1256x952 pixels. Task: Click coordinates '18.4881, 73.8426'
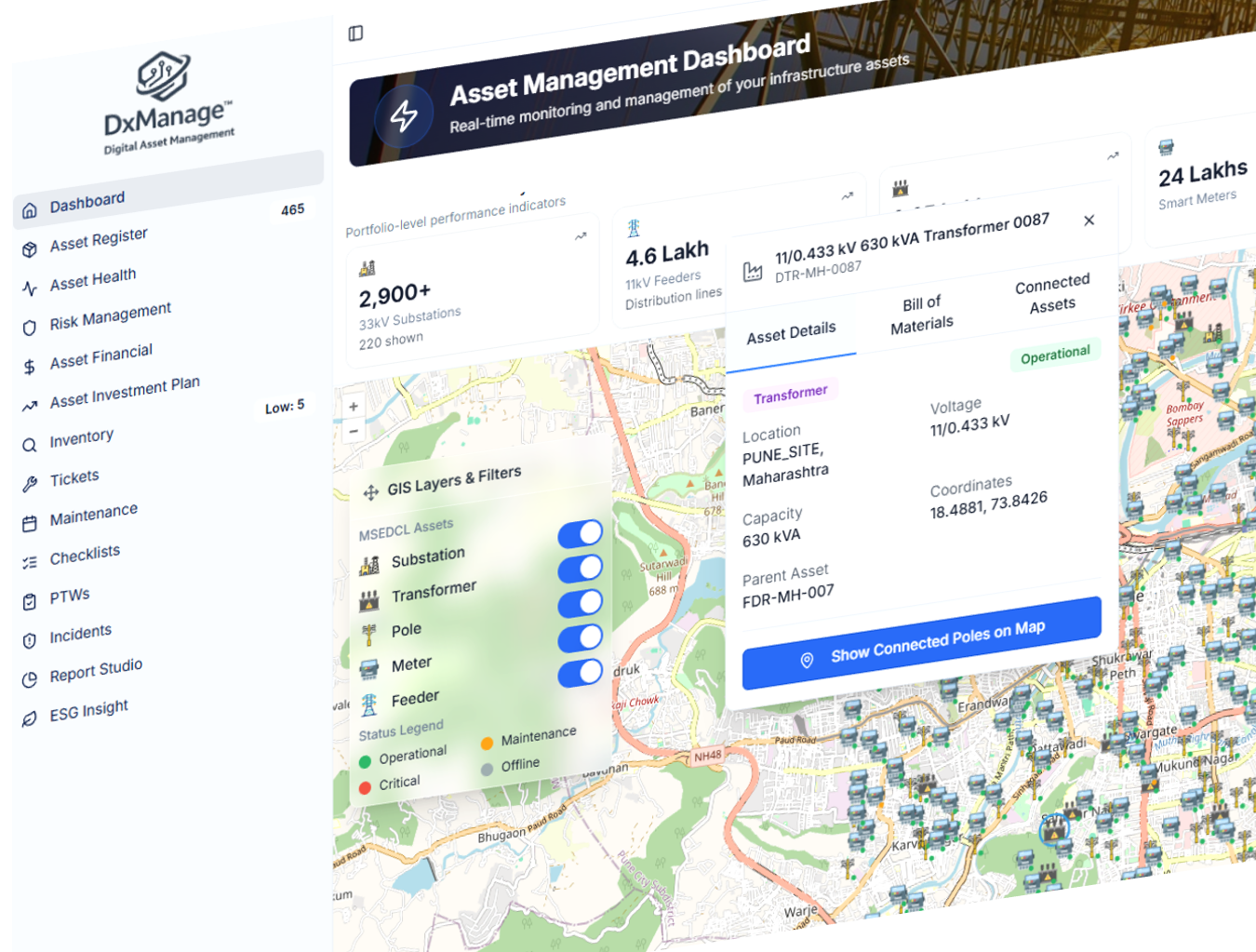tap(989, 505)
